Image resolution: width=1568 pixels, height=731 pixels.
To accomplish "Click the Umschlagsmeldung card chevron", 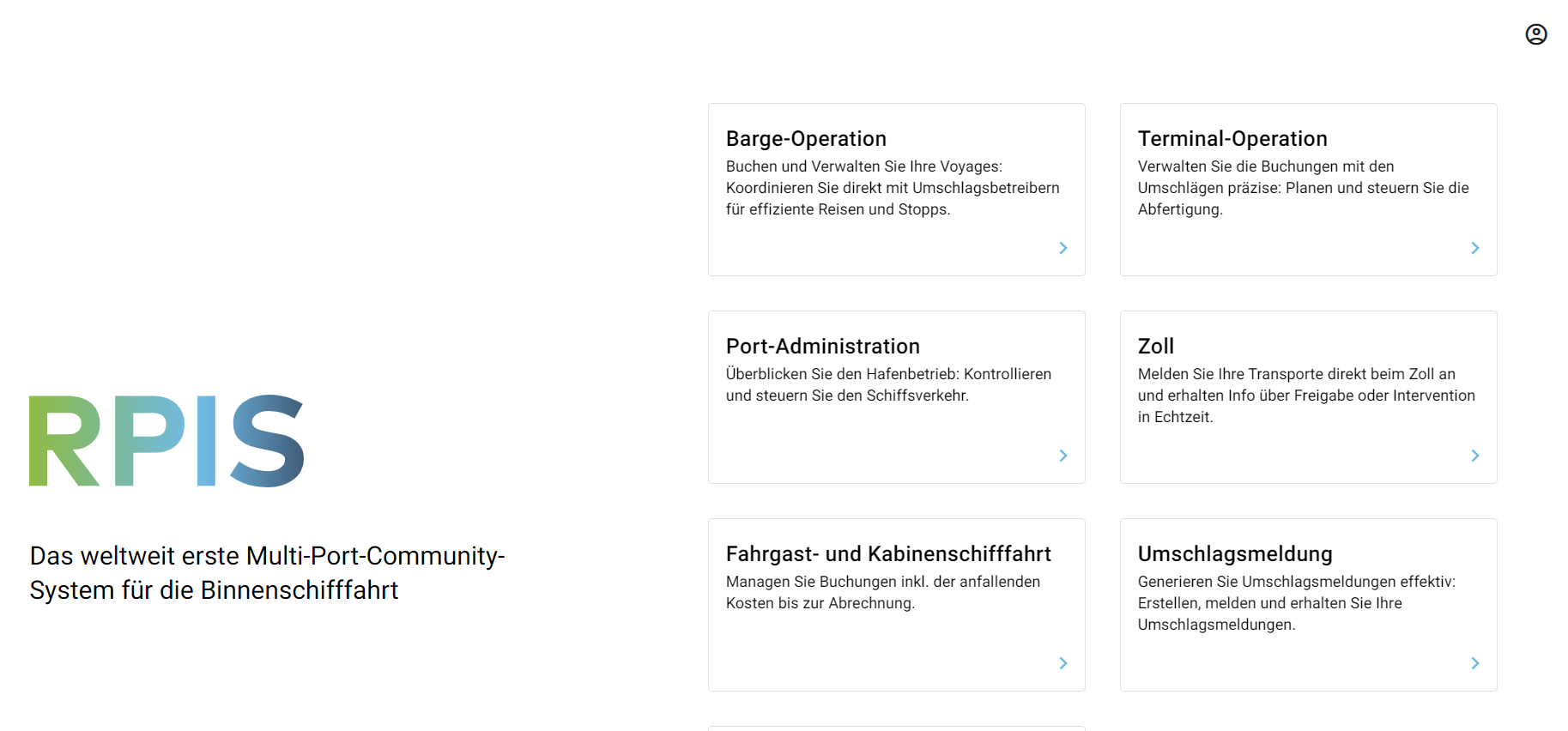I will [x=1474, y=663].
